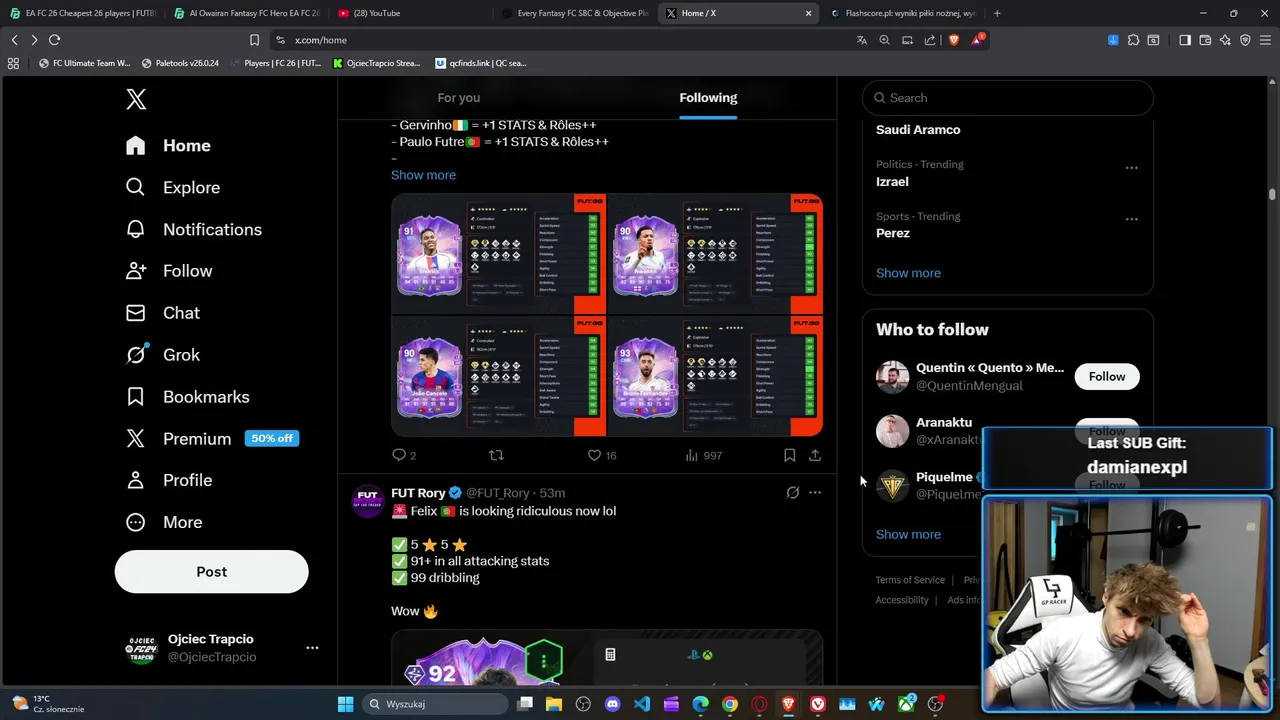Open the 91-rated player card image
This screenshot has width=1280, height=720.
point(498,254)
